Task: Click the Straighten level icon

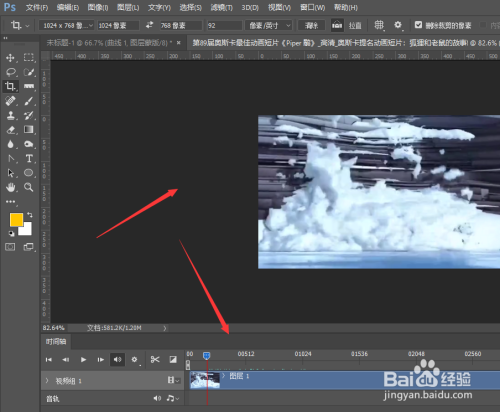Action: [x=337, y=25]
